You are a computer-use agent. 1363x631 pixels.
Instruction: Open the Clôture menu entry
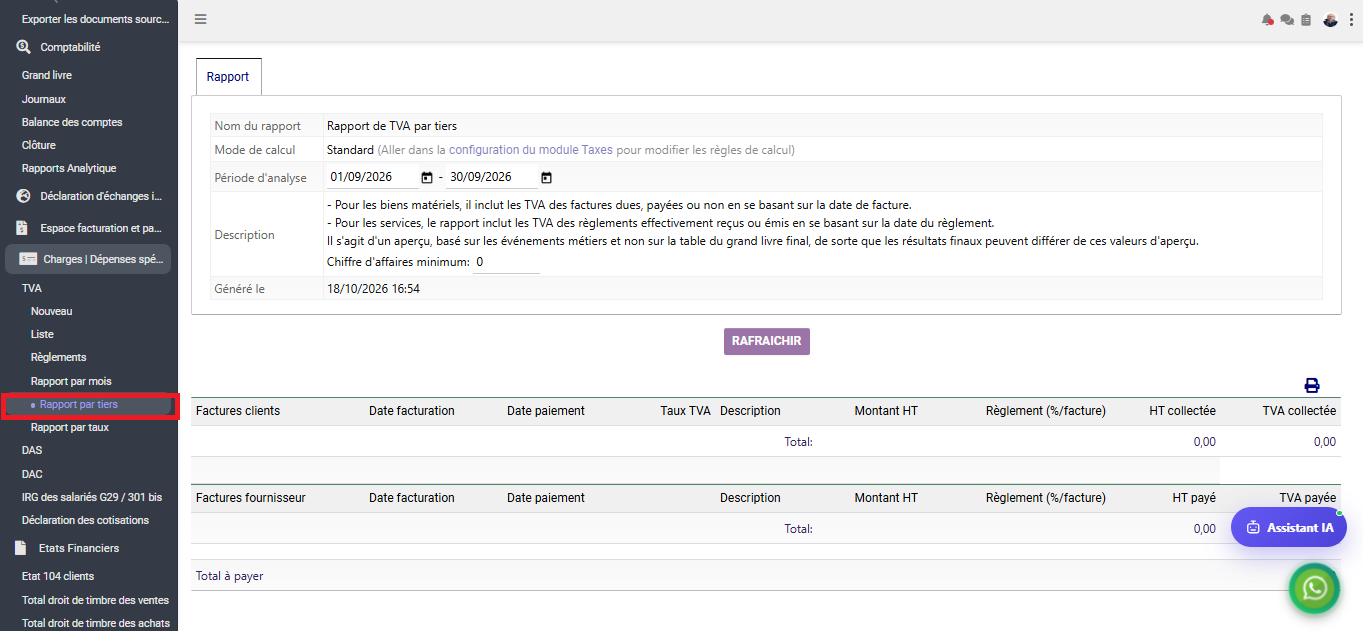pos(39,145)
